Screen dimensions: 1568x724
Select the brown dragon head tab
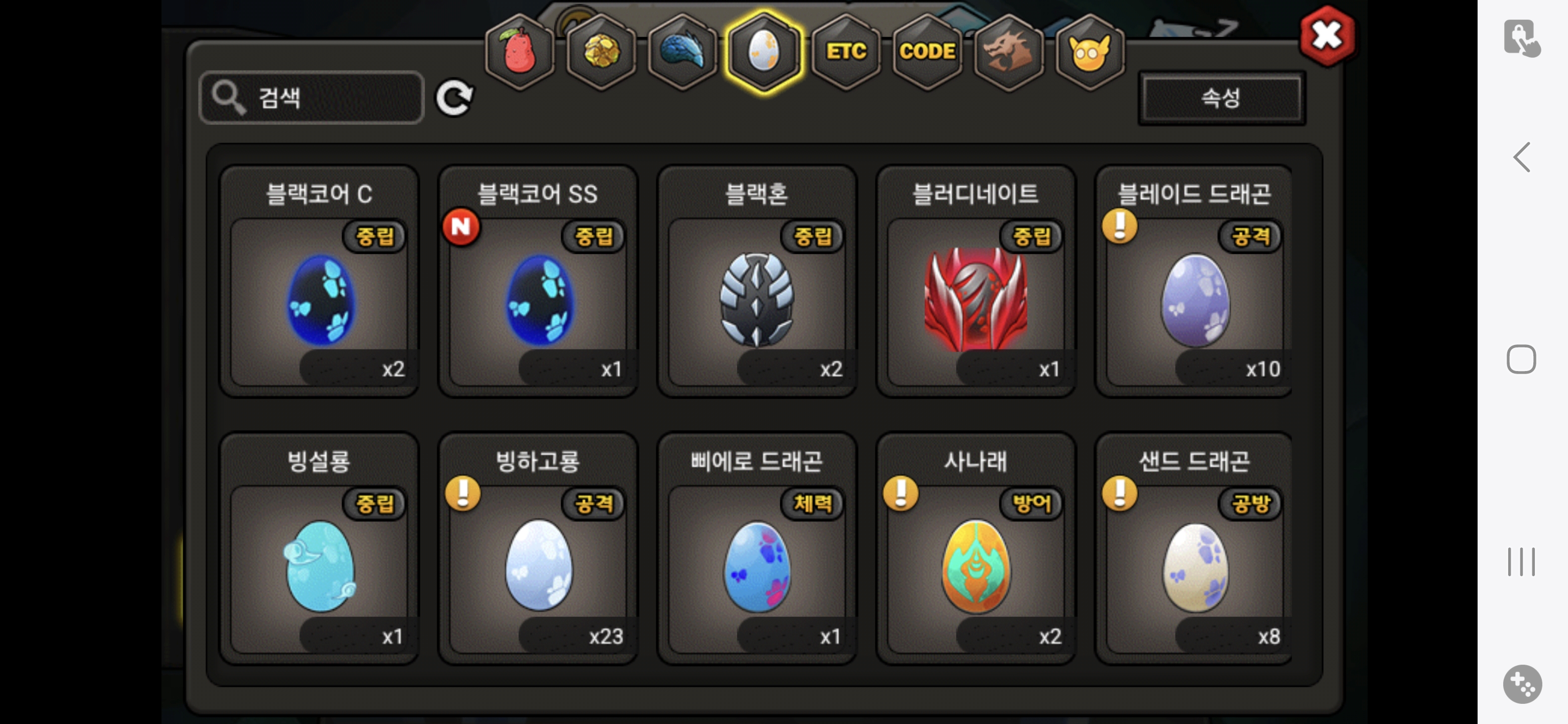[1008, 52]
